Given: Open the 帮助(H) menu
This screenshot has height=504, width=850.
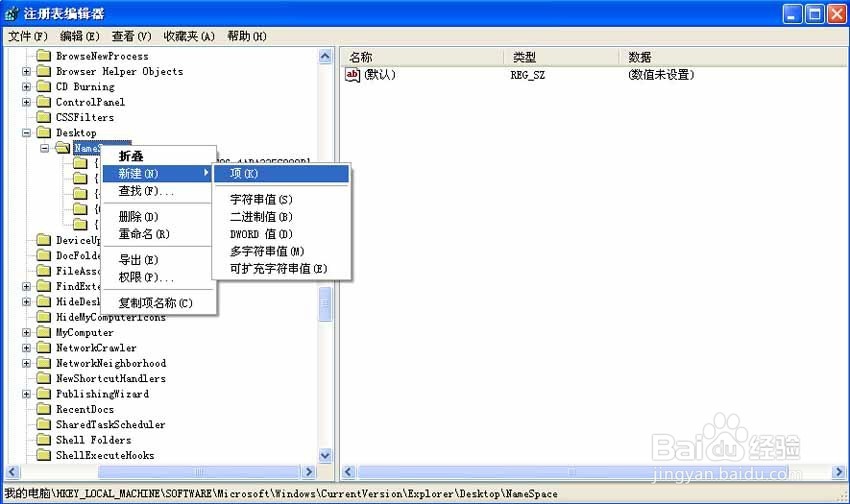Looking at the screenshot, I should point(247,36).
